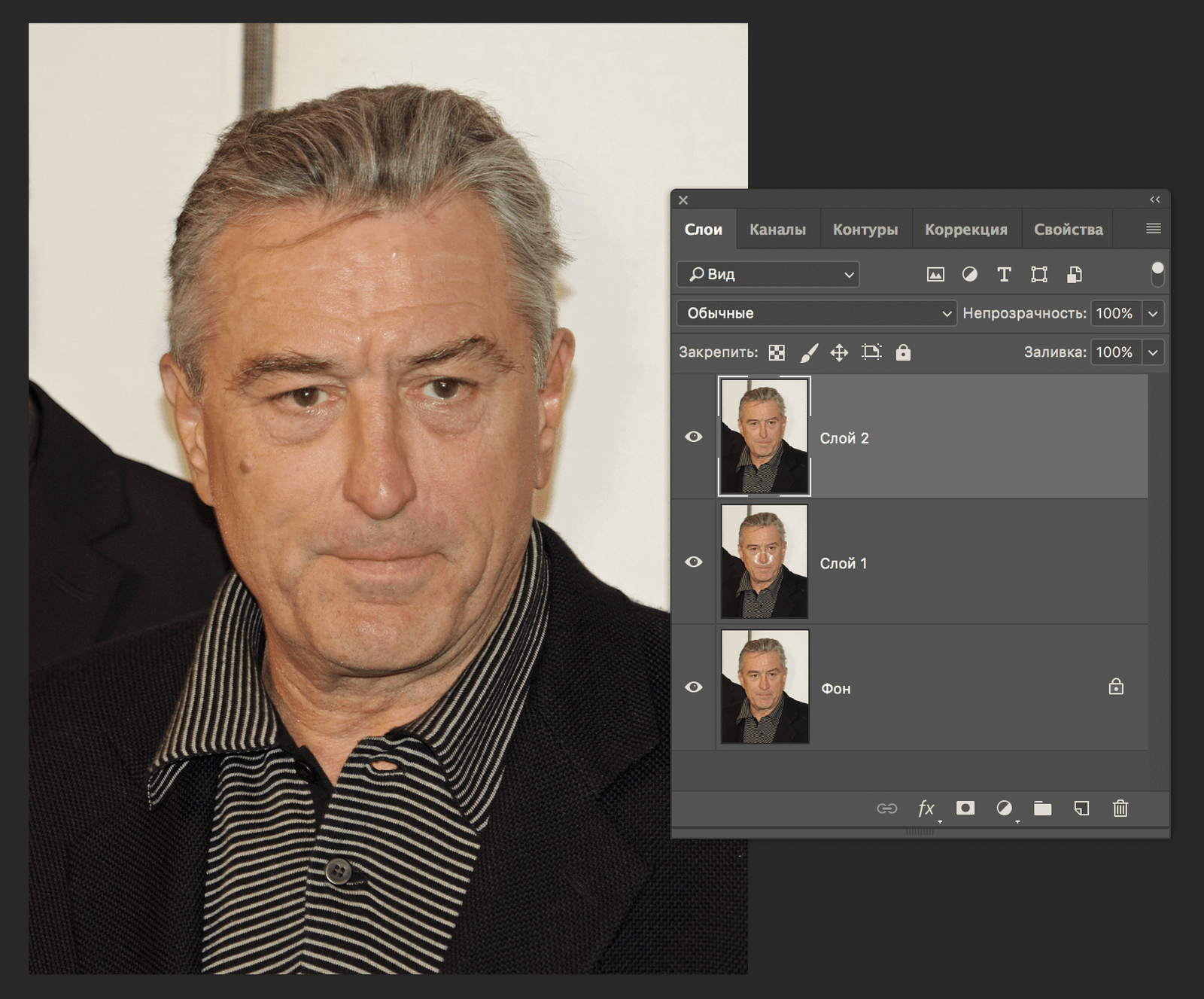Open the Обычные blend mode dropdown
This screenshot has height=999, width=1204.
point(816,313)
